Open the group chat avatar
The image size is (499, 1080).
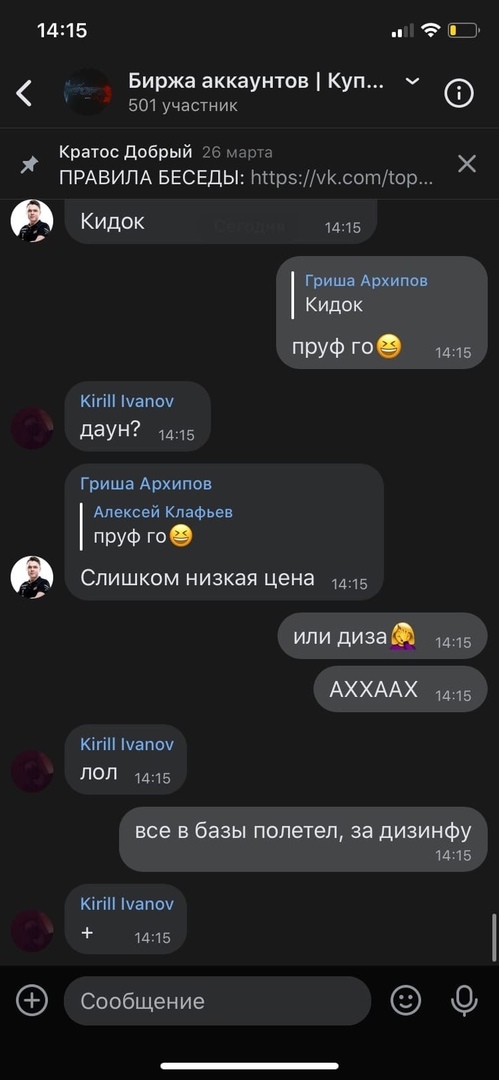pos(88,92)
